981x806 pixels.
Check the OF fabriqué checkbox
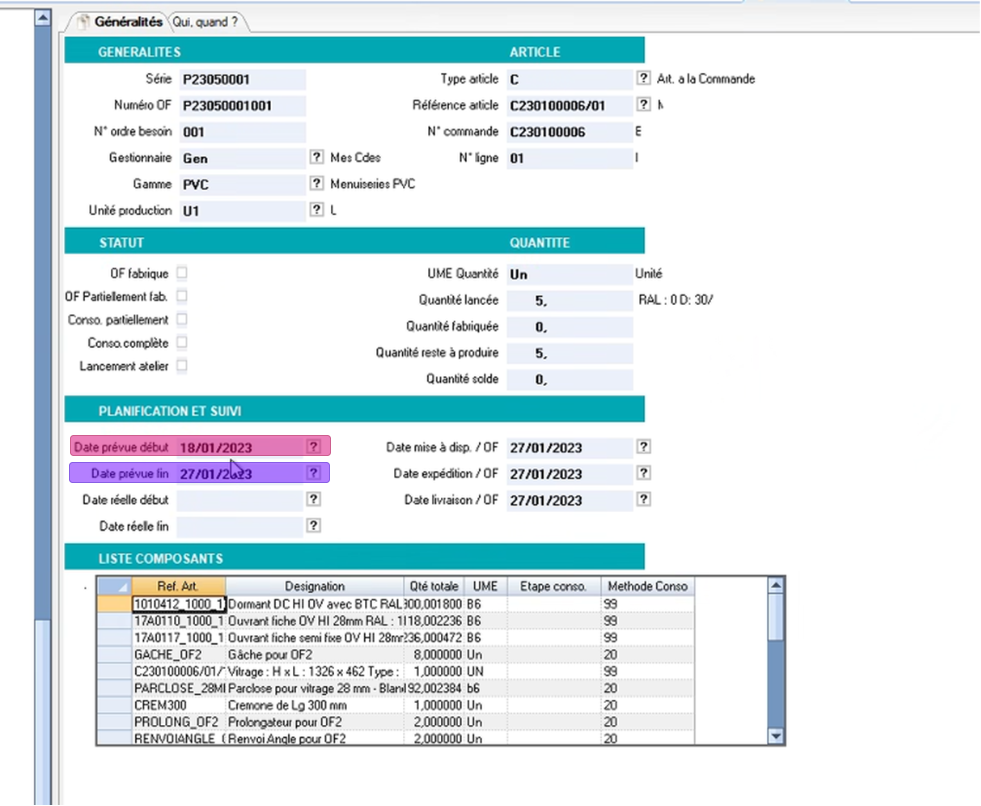(x=182, y=273)
